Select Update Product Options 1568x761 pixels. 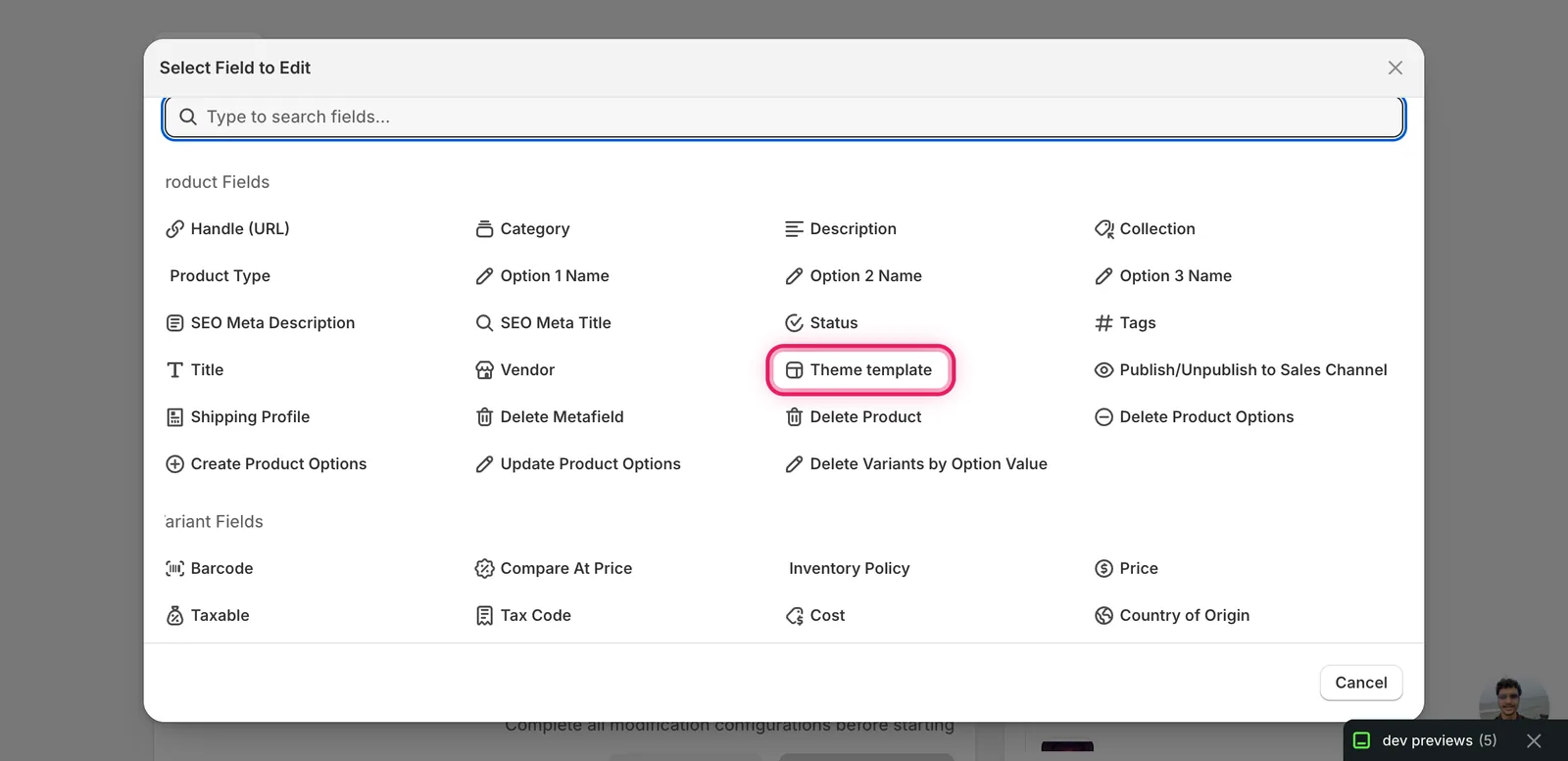pyautogui.click(x=578, y=464)
